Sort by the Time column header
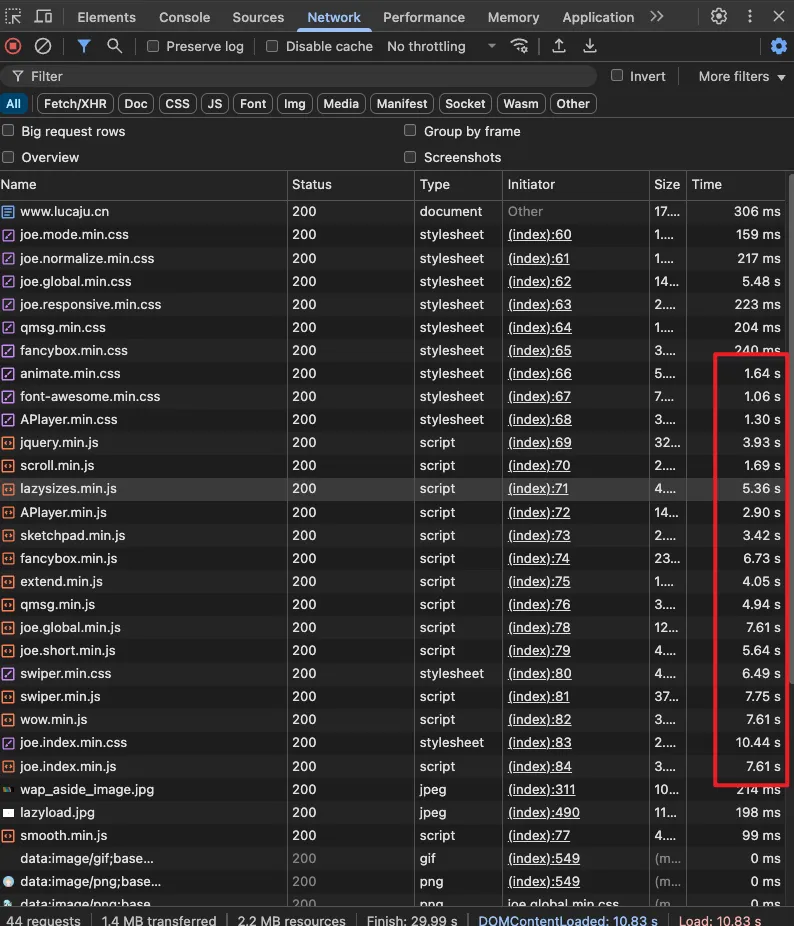Screen dimensions: 794x926 (x=736, y=185)
